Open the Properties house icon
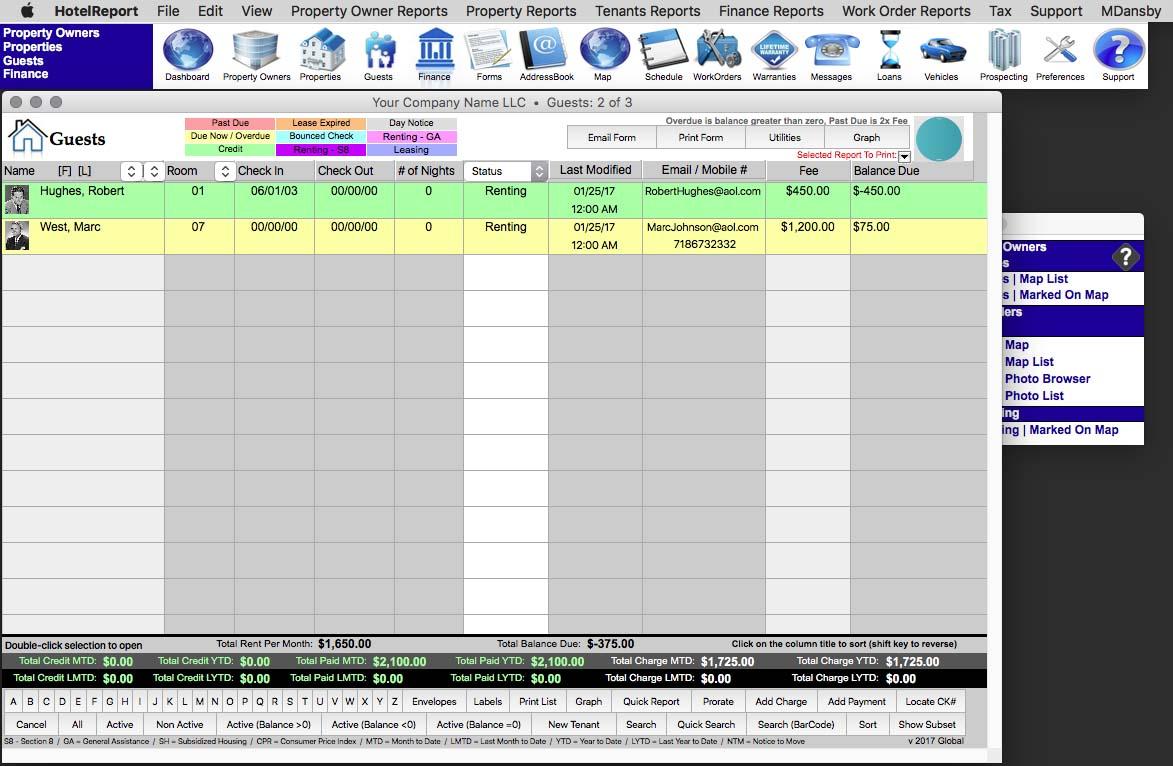 point(321,49)
